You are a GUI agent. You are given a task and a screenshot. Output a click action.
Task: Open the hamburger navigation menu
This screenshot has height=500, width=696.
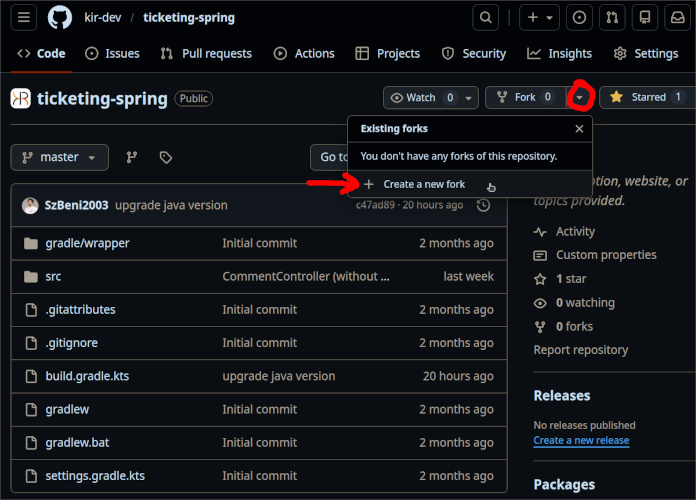click(25, 17)
